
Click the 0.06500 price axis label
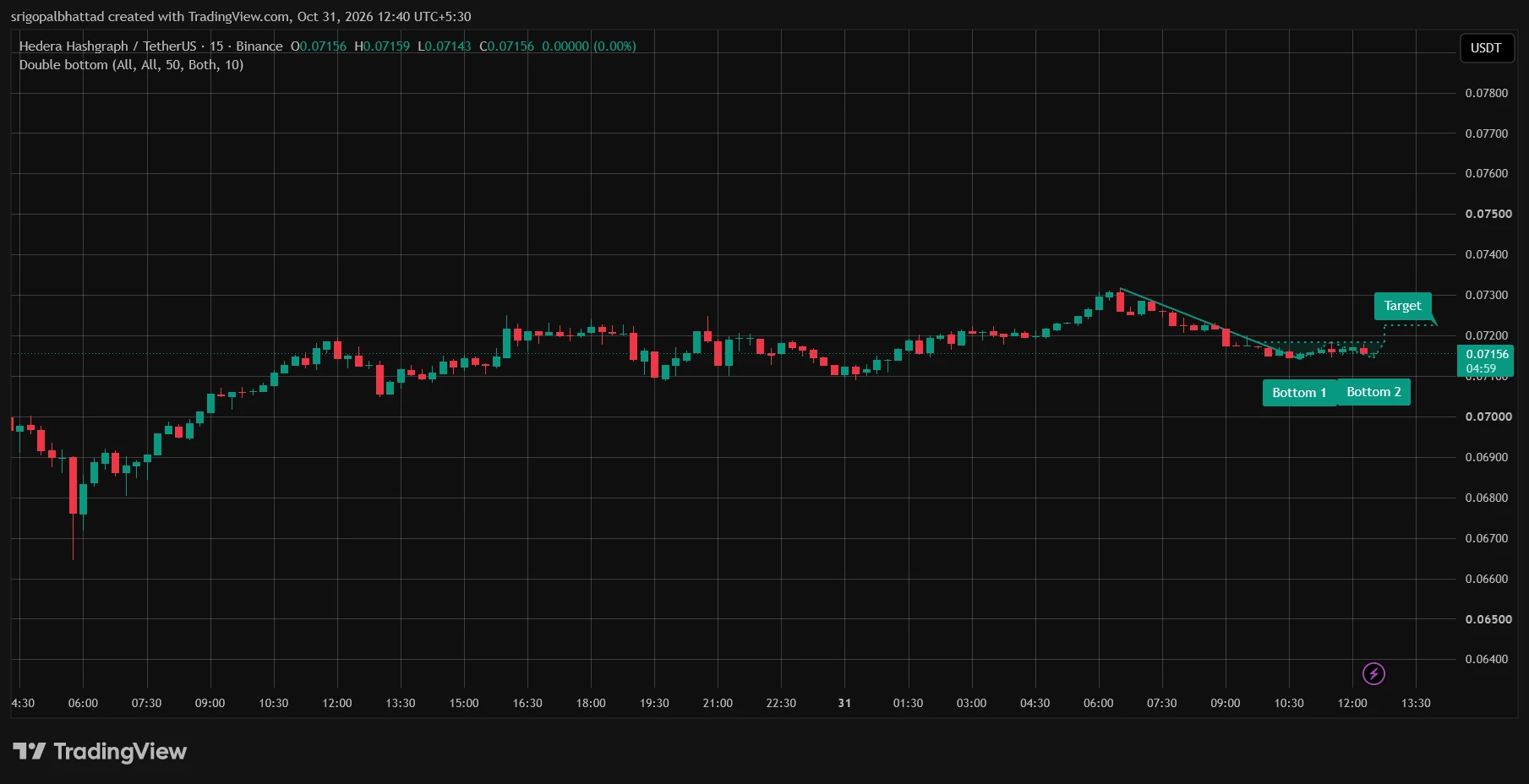tap(1488, 619)
